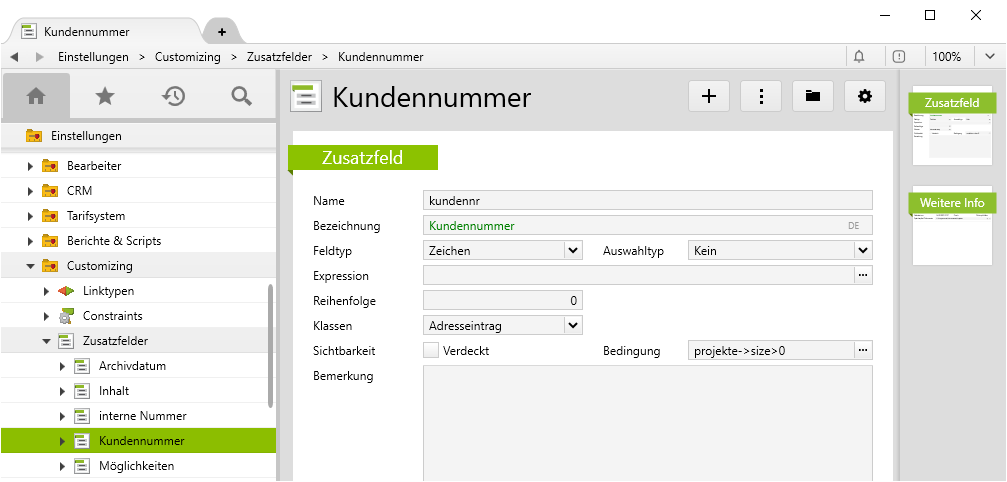
Task: Open the three-dot more options menu
Action: [x=761, y=96]
